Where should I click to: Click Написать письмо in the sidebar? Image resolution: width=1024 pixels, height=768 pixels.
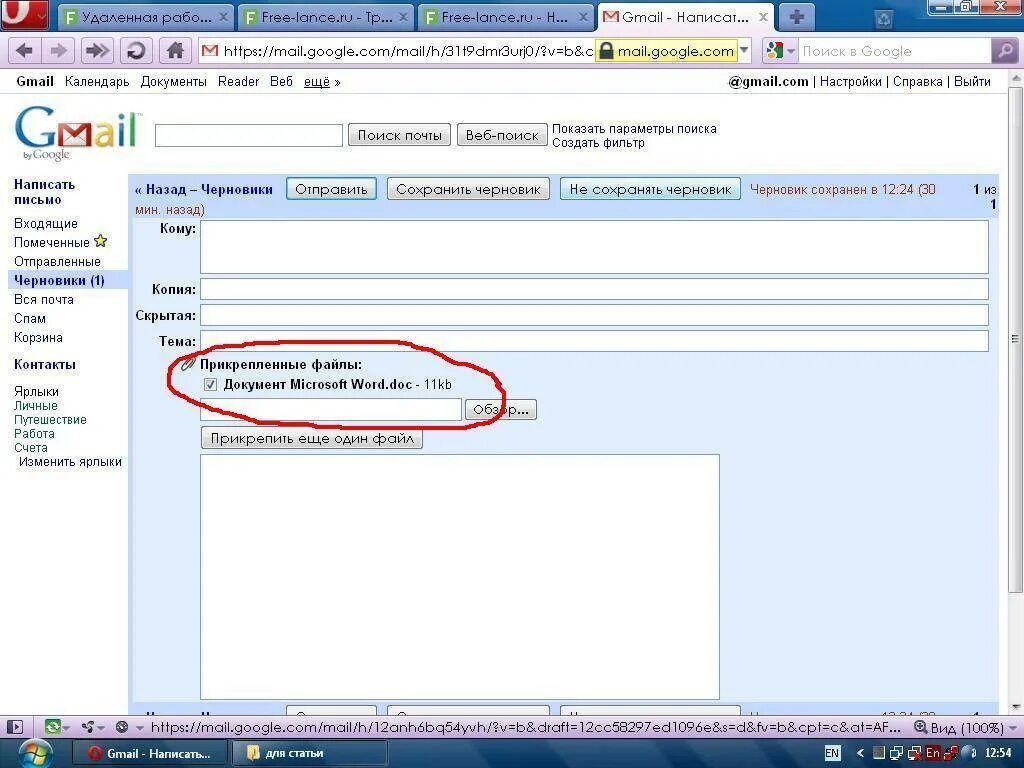point(44,192)
